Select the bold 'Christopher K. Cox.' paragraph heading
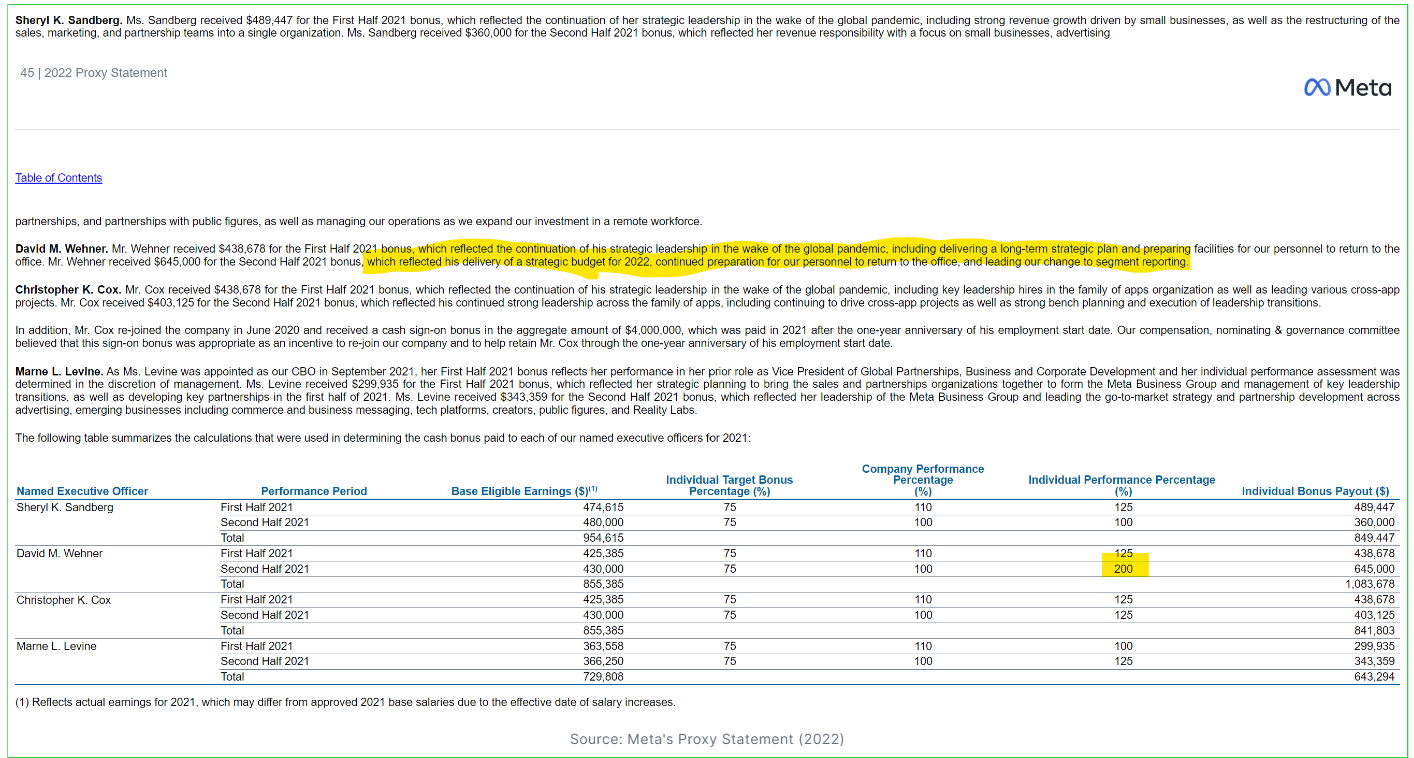Viewport: 1414px width, 758px height. [x=68, y=289]
